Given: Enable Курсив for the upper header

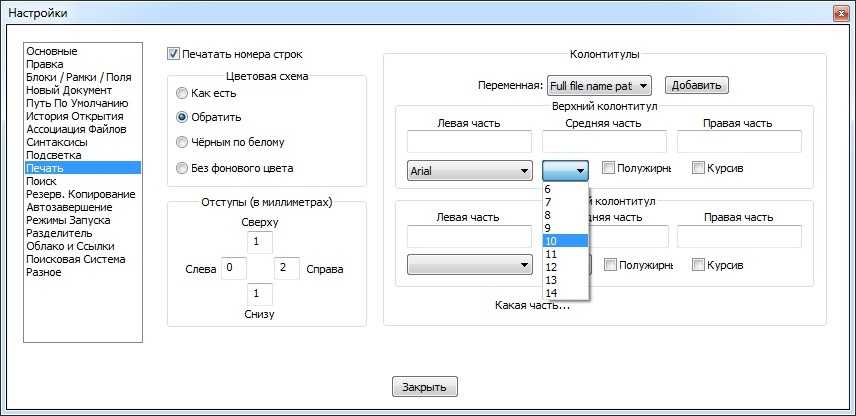Looking at the screenshot, I should 698,168.
